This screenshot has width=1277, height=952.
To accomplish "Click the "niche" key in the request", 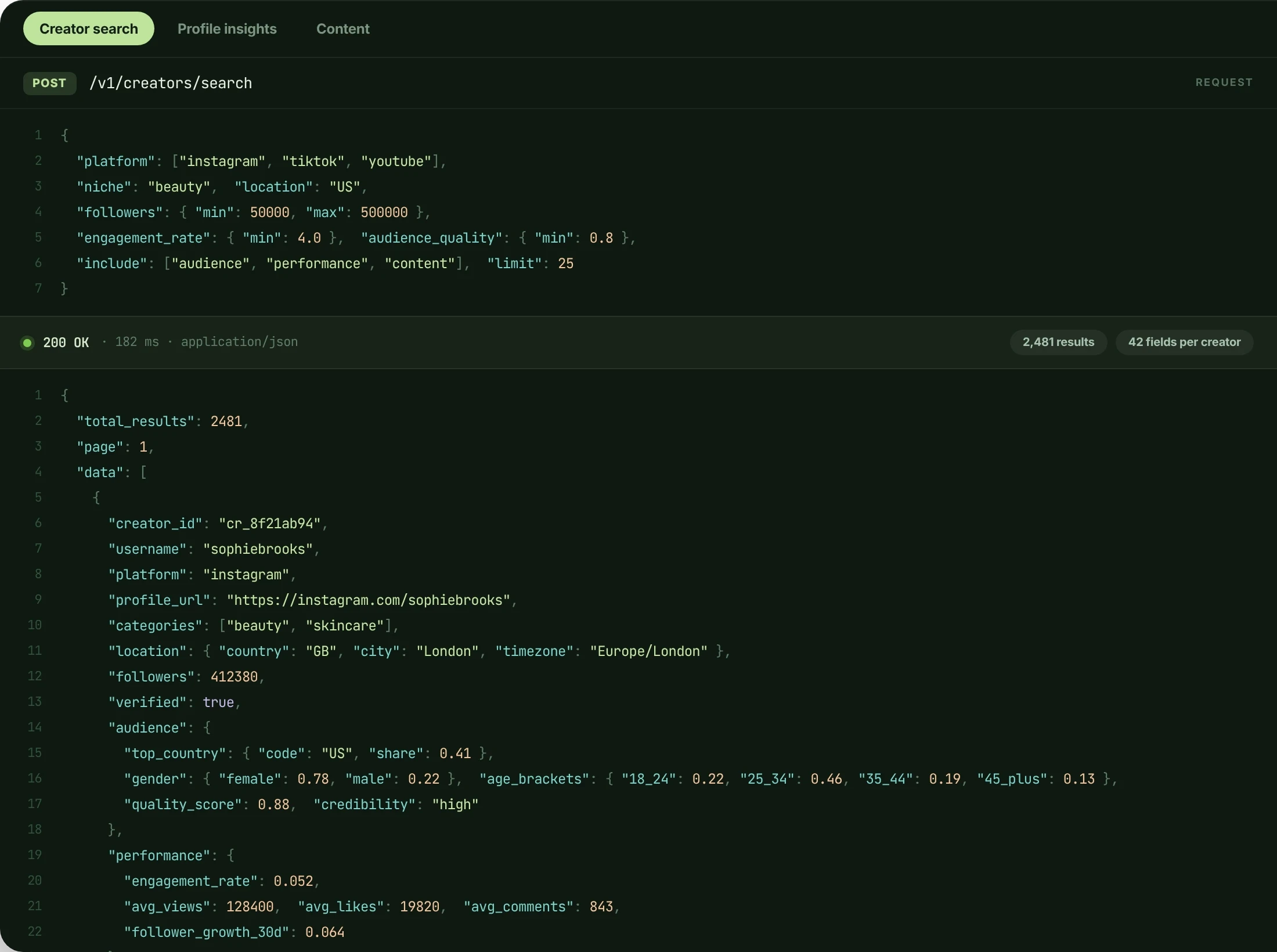I will (x=104, y=187).
